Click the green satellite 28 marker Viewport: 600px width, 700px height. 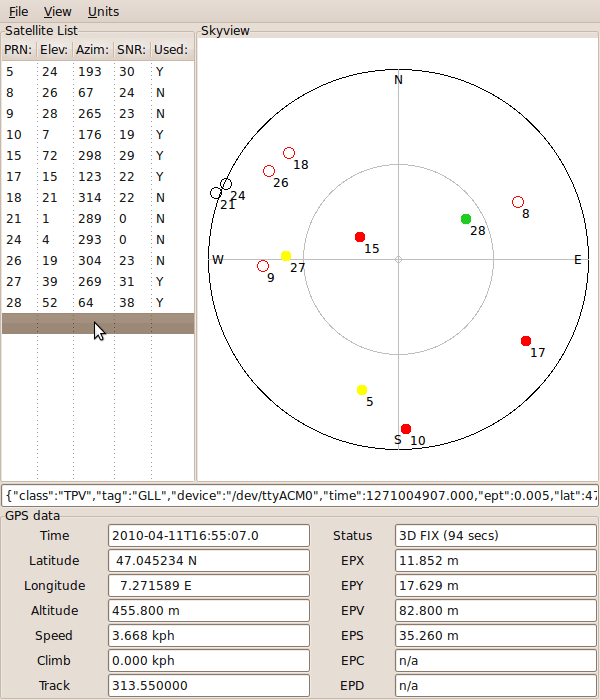[466, 219]
